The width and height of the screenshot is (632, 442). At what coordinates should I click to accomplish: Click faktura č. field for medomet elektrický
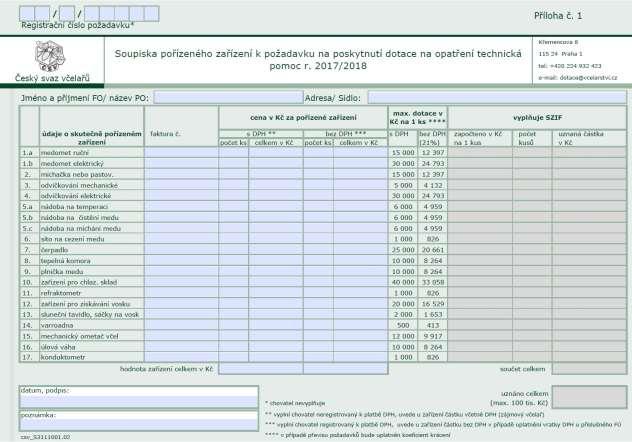click(x=181, y=164)
